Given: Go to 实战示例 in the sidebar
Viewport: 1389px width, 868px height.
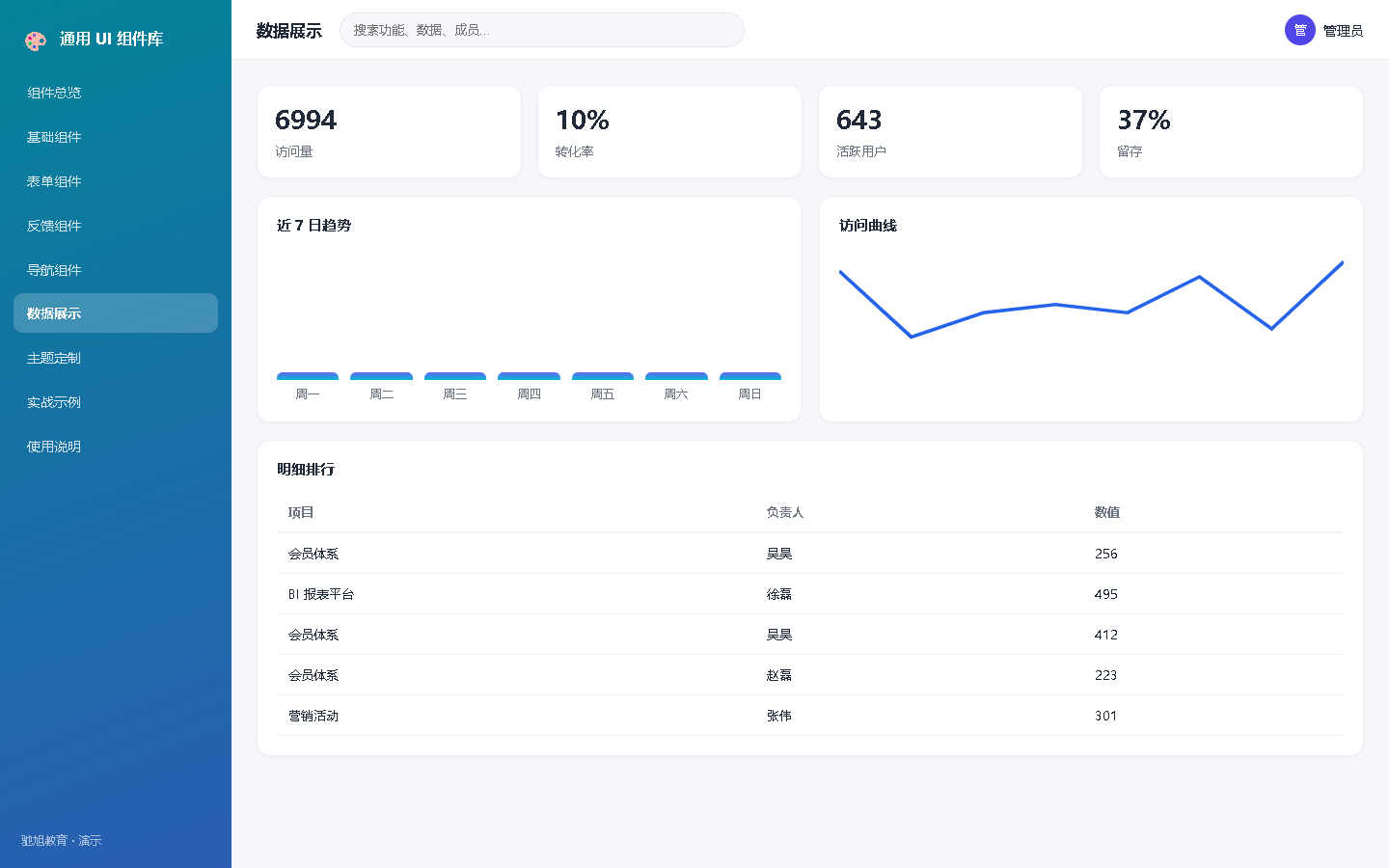Looking at the screenshot, I should pyautogui.click(x=116, y=402).
